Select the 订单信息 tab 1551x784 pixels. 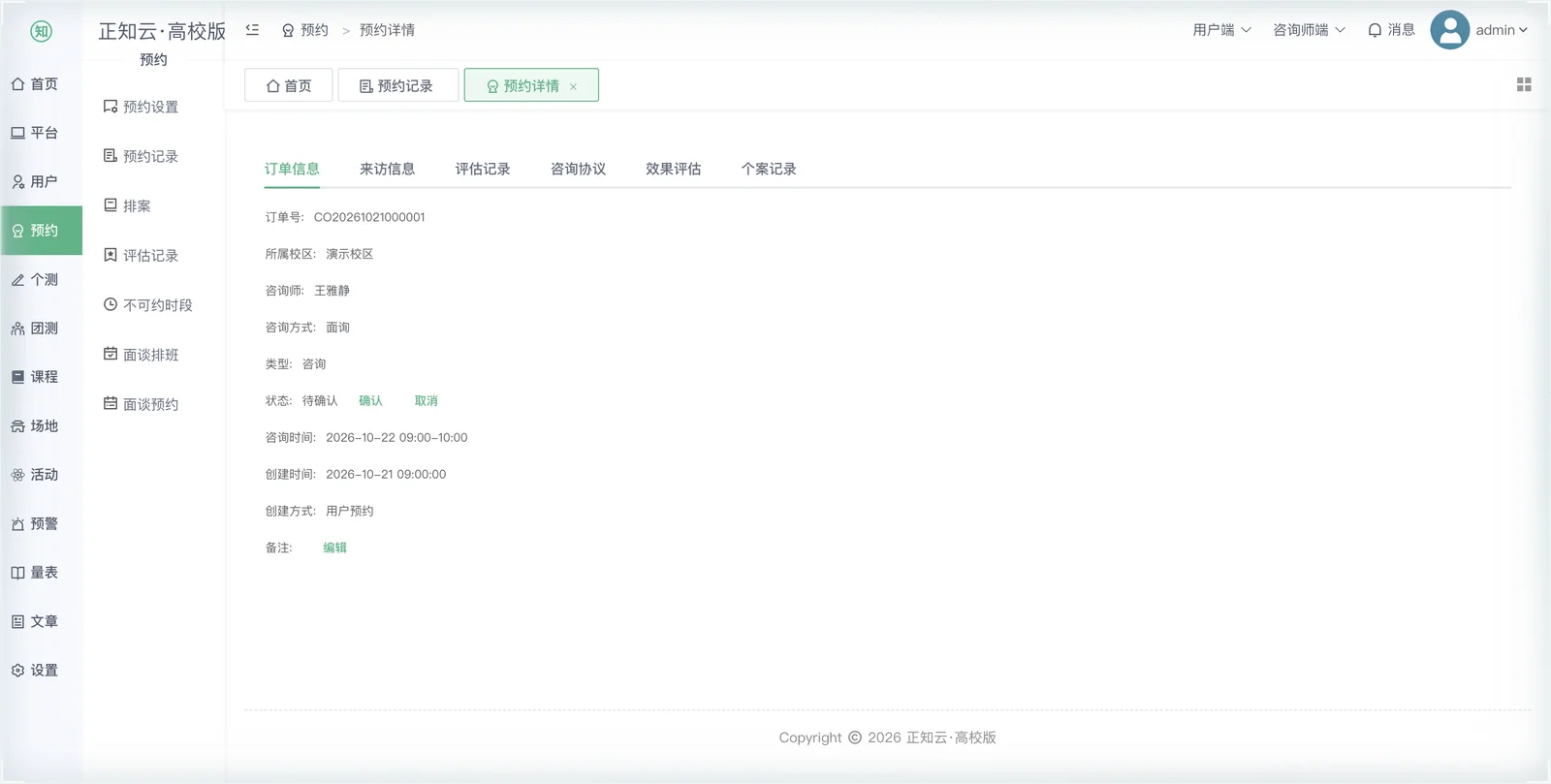[292, 169]
